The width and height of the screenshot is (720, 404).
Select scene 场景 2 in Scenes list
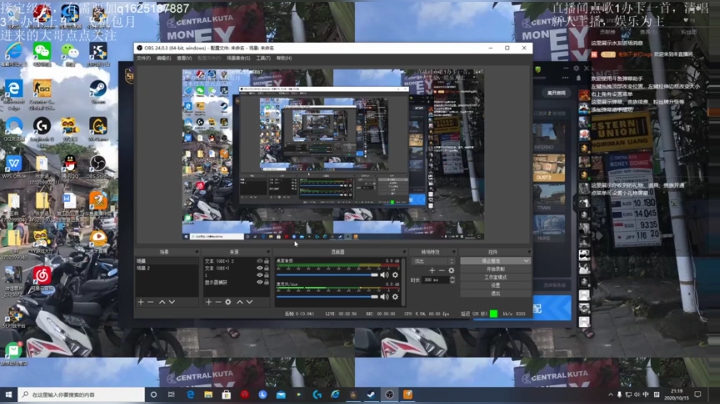(x=166, y=268)
